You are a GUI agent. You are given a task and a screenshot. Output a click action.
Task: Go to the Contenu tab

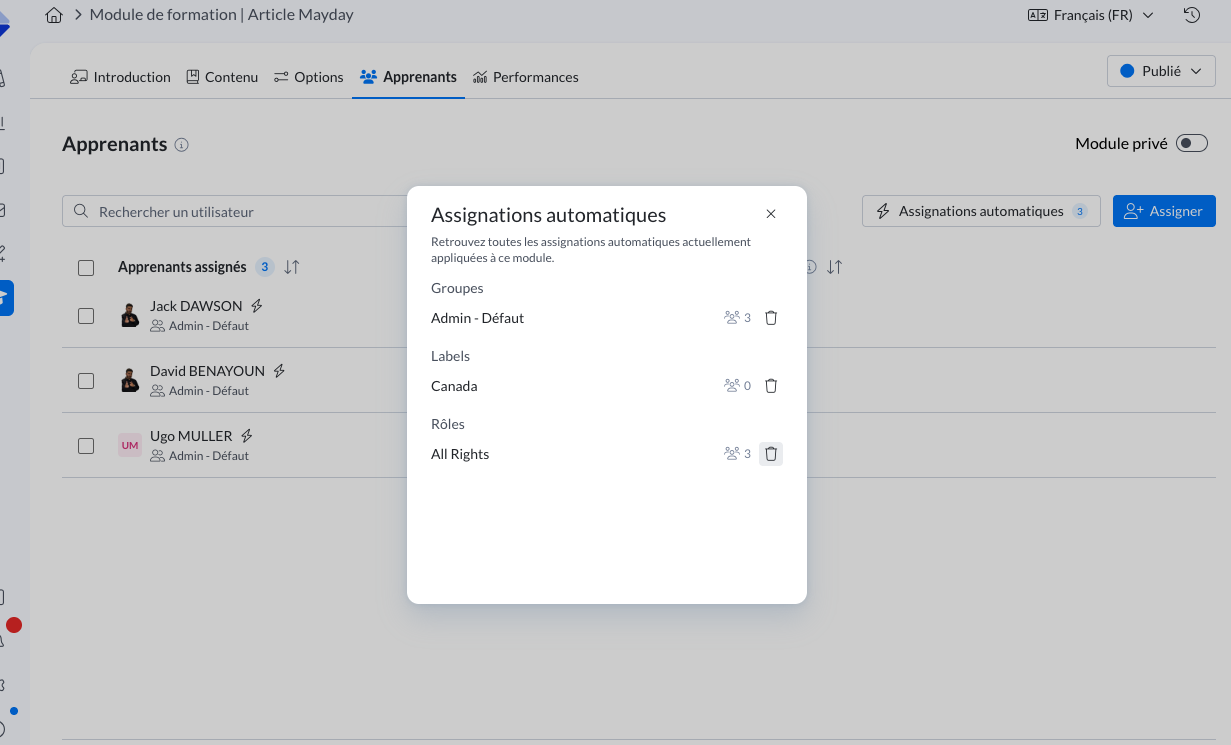222,77
